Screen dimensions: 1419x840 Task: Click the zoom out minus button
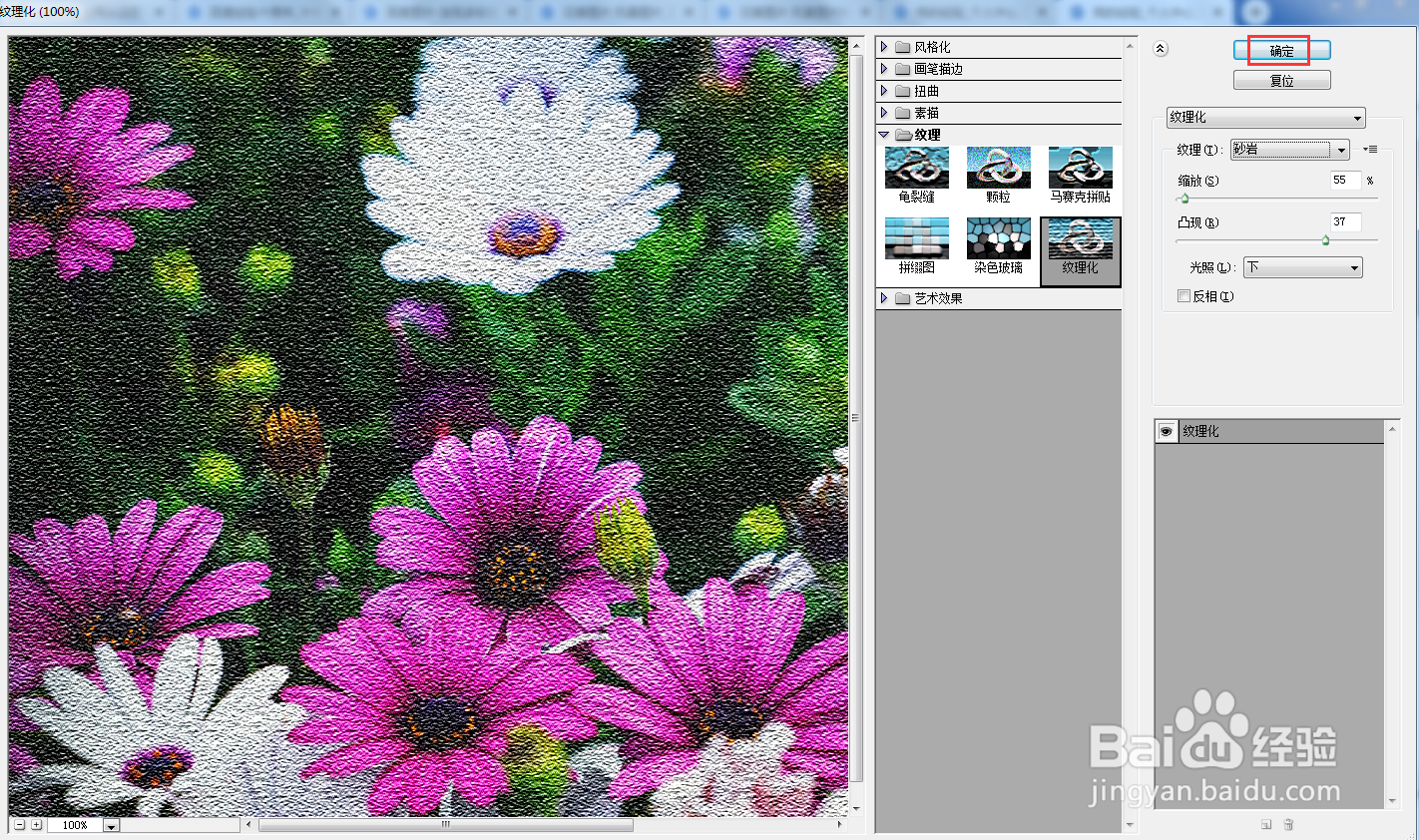(19, 825)
